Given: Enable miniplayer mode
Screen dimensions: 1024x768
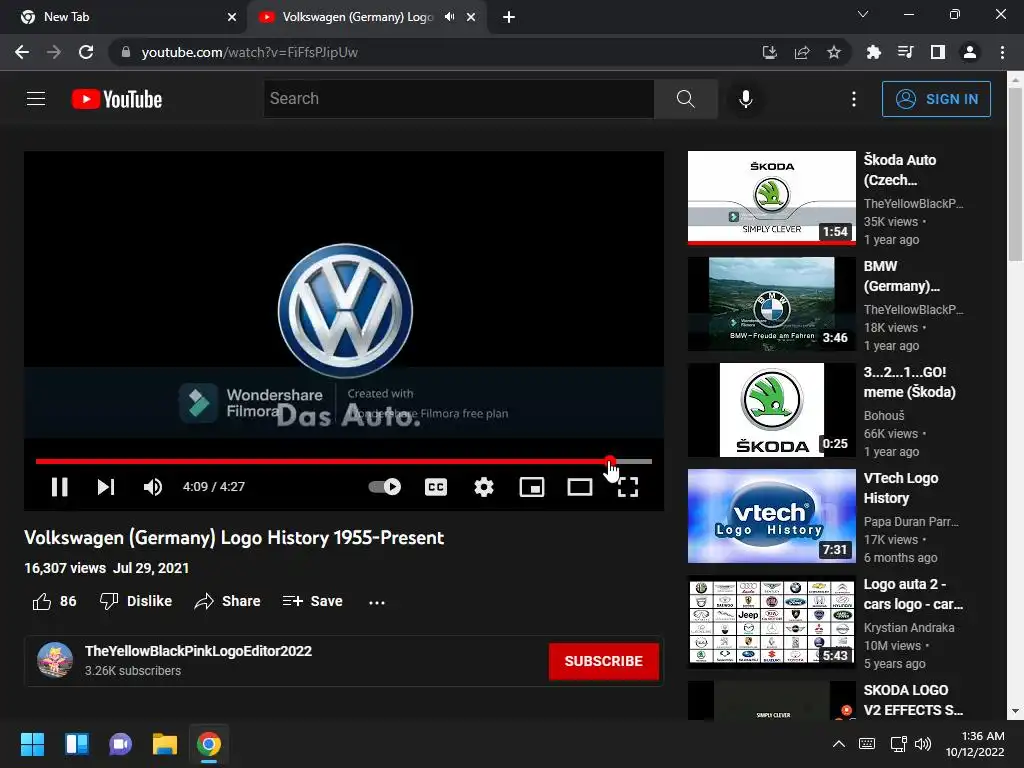Looking at the screenshot, I should click(x=532, y=487).
